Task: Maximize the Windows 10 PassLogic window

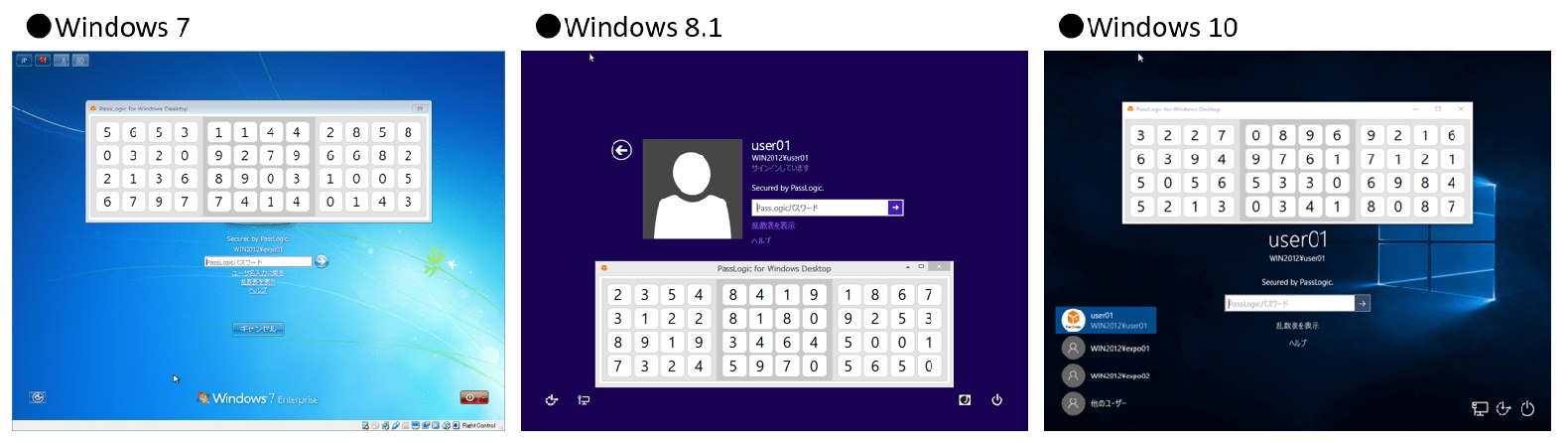Action: coord(1438,109)
